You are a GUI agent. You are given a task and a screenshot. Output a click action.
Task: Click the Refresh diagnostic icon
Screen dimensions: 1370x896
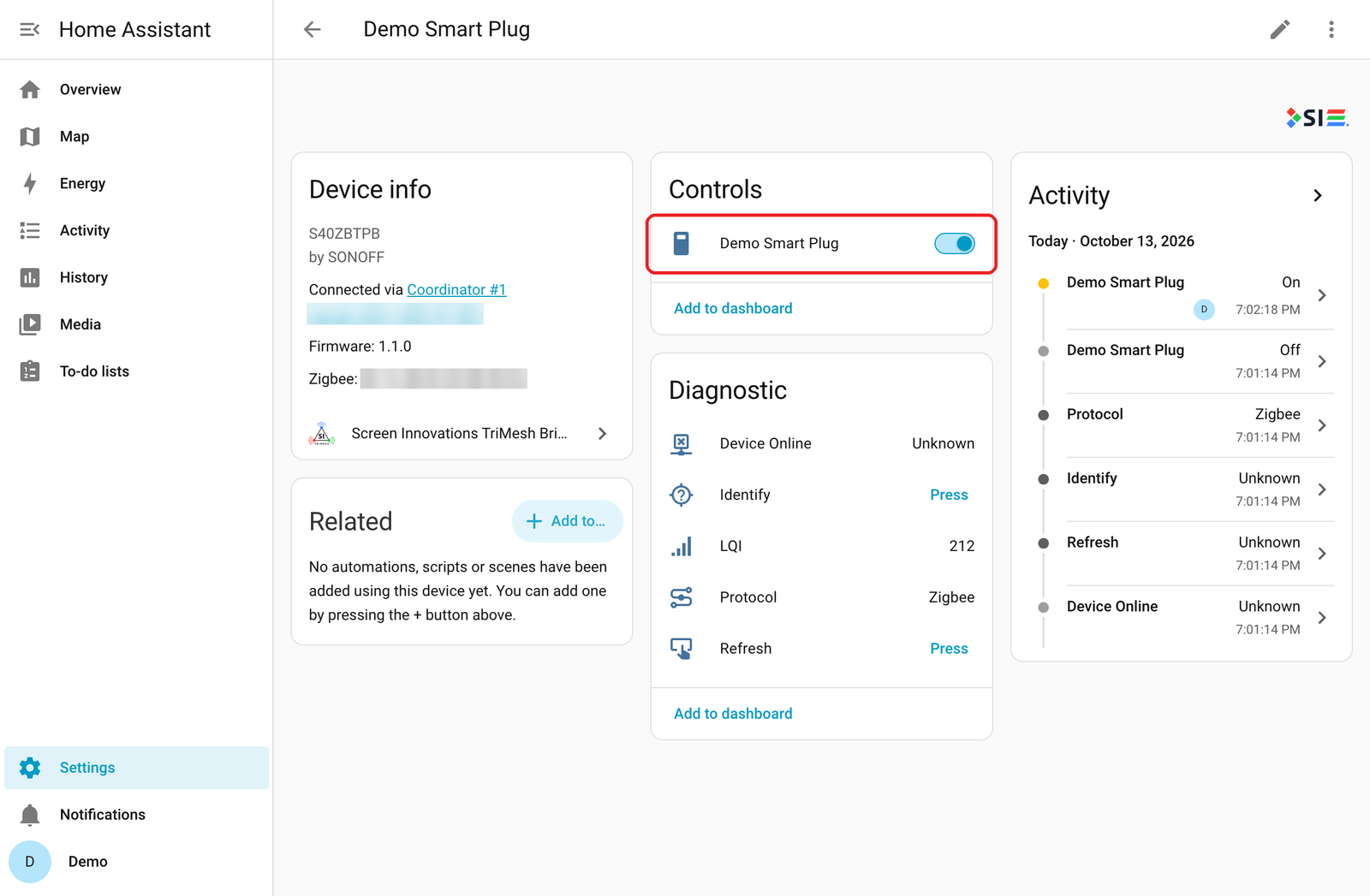point(682,650)
